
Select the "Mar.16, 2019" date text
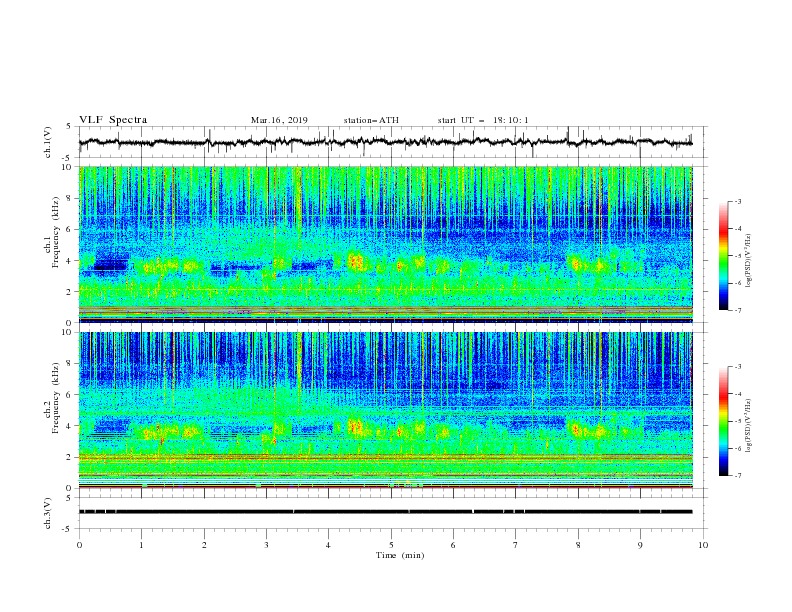(279, 120)
